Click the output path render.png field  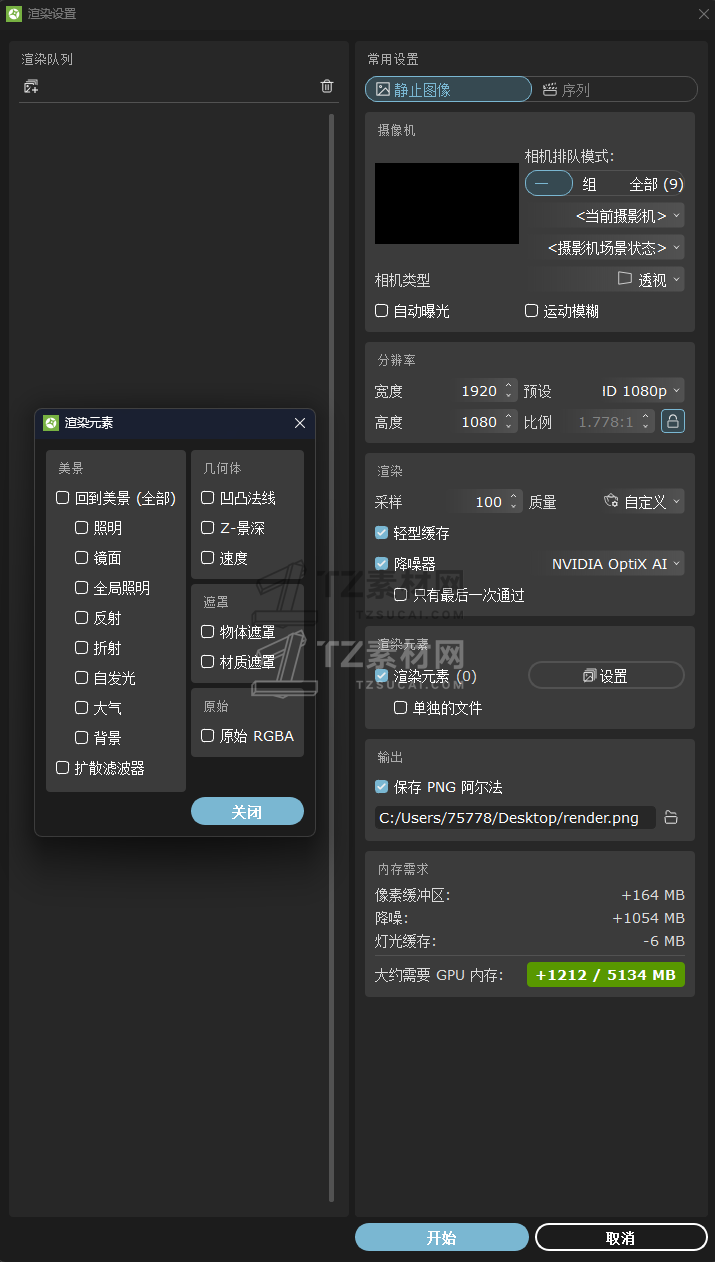point(515,818)
